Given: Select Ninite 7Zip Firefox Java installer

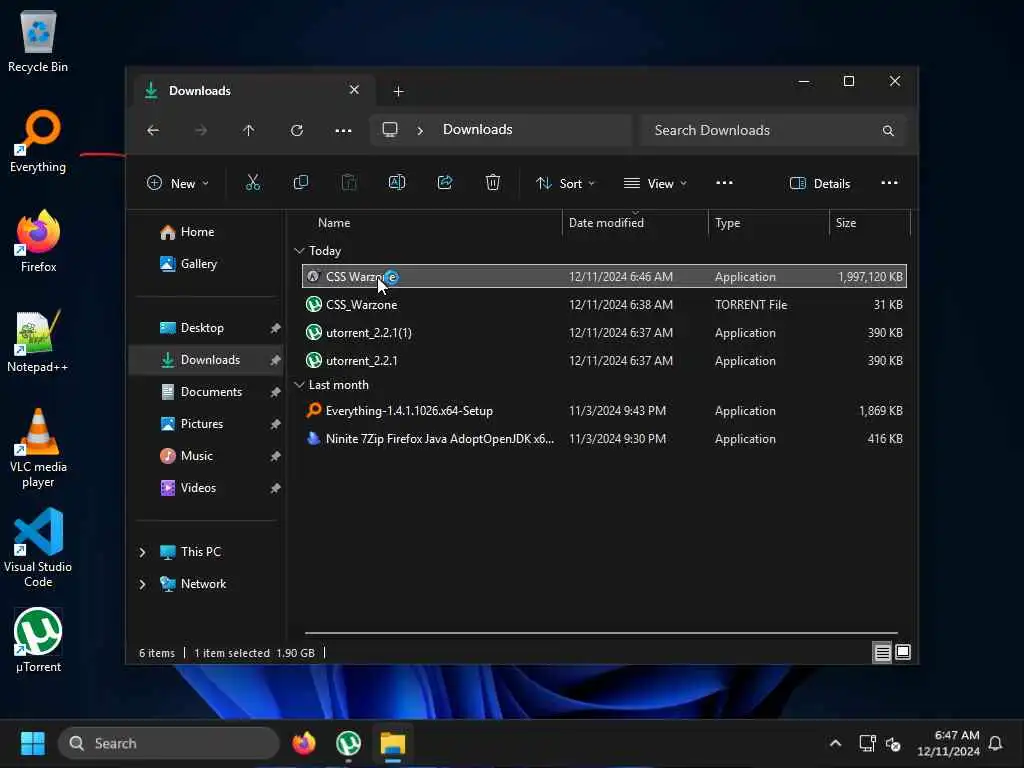Looking at the screenshot, I should (604, 439).
